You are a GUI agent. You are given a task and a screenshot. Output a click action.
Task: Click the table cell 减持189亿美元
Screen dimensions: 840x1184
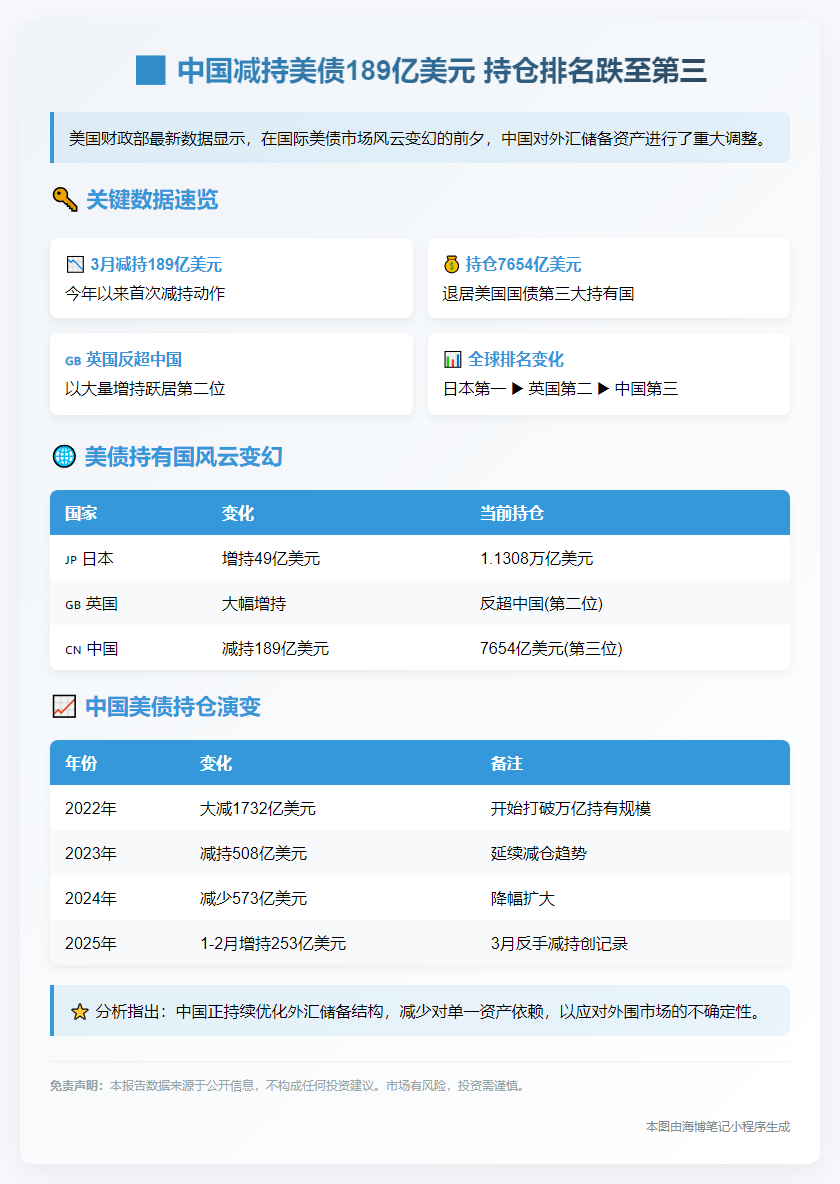[x=276, y=649]
